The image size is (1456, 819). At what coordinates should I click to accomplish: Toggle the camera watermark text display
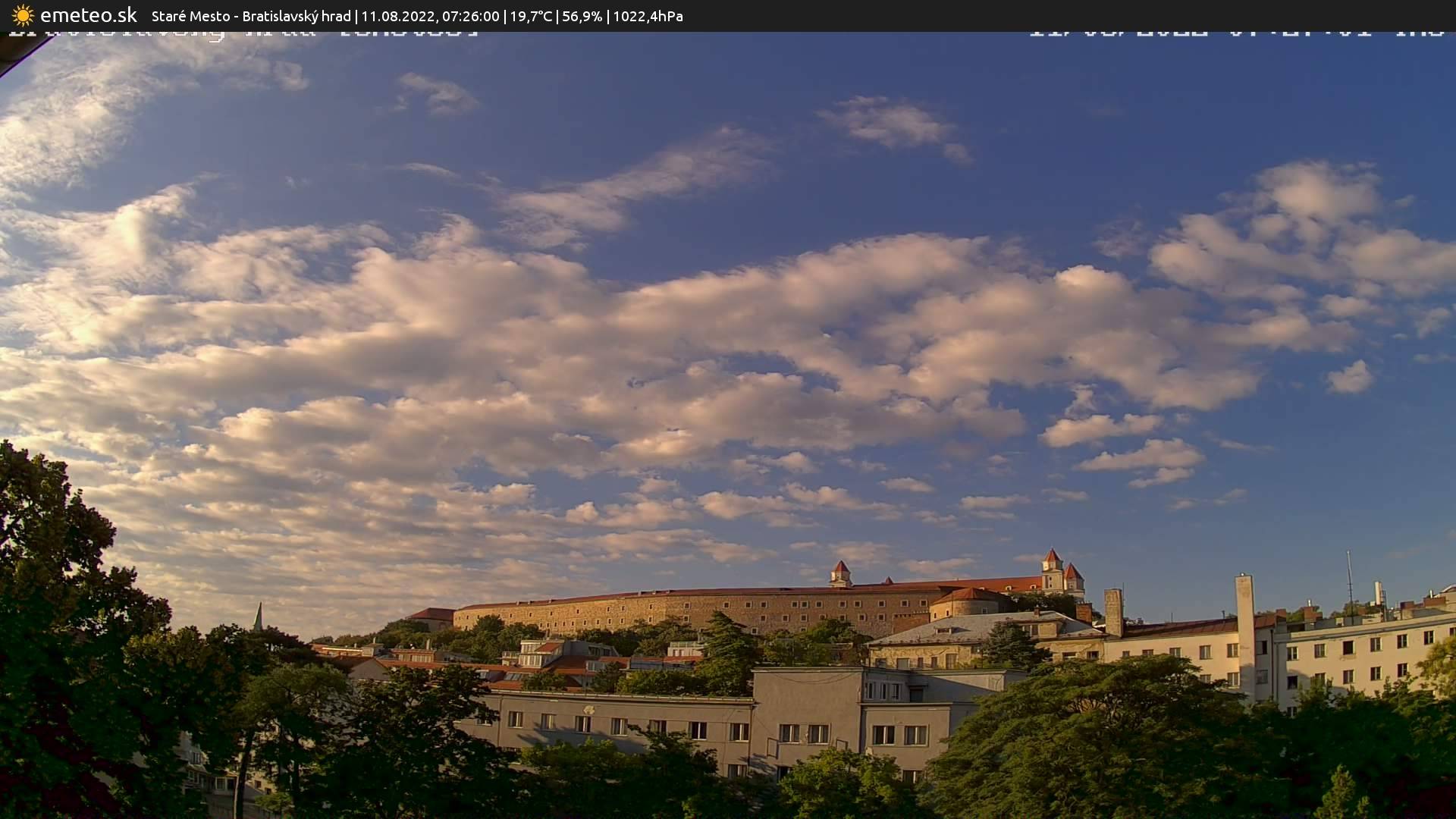click(x=243, y=32)
